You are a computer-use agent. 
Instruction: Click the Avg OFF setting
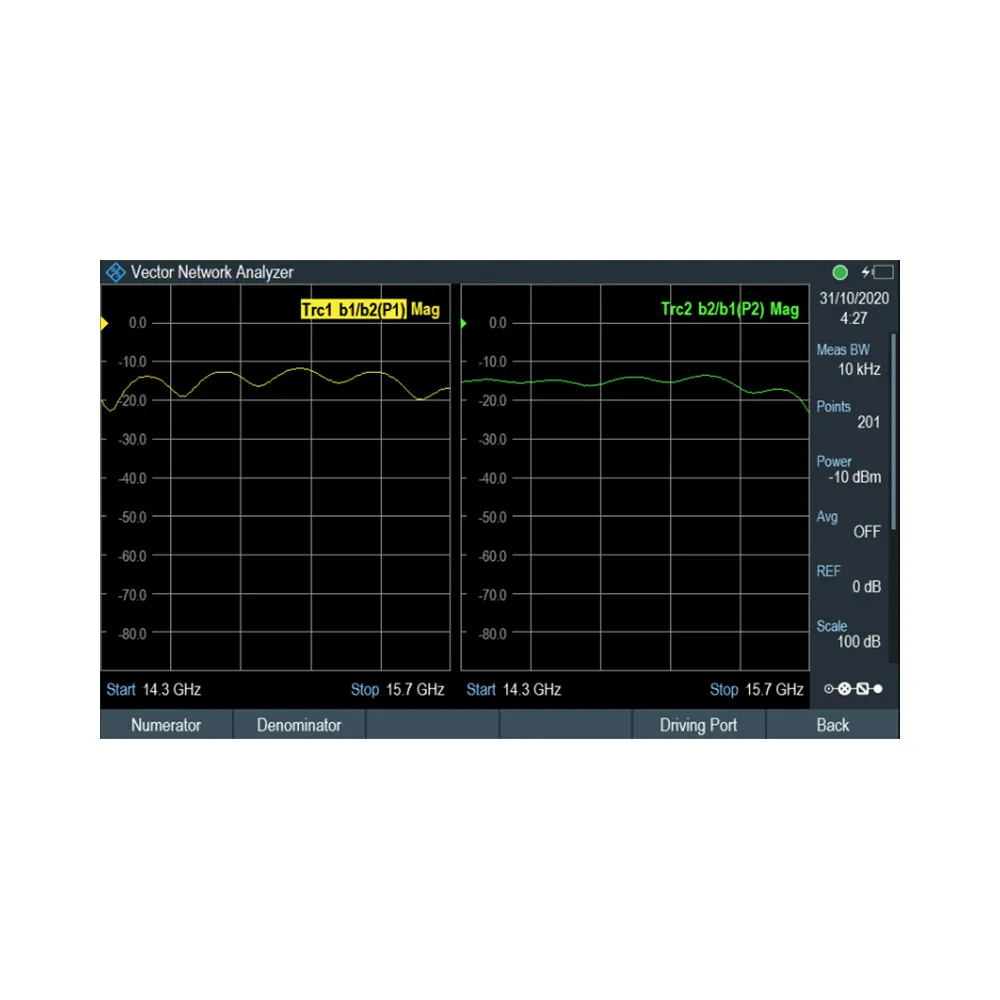coord(849,524)
